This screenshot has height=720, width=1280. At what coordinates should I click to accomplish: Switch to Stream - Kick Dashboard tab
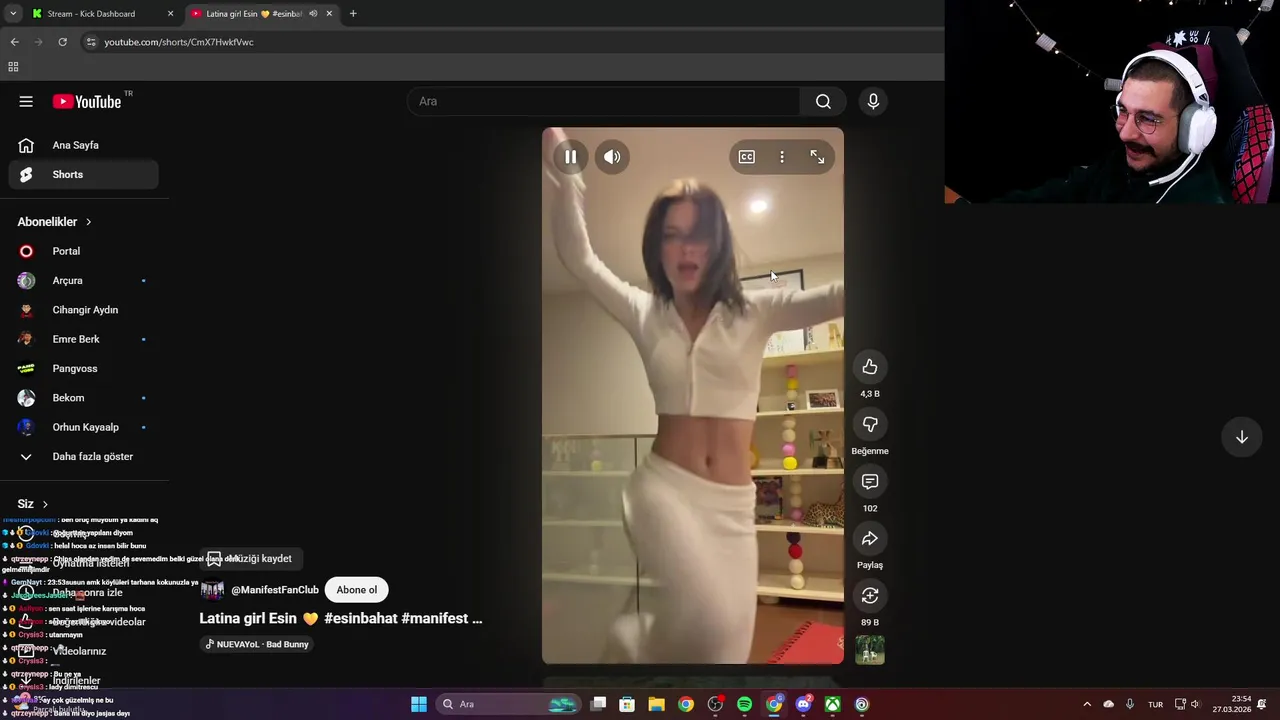pos(101,14)
